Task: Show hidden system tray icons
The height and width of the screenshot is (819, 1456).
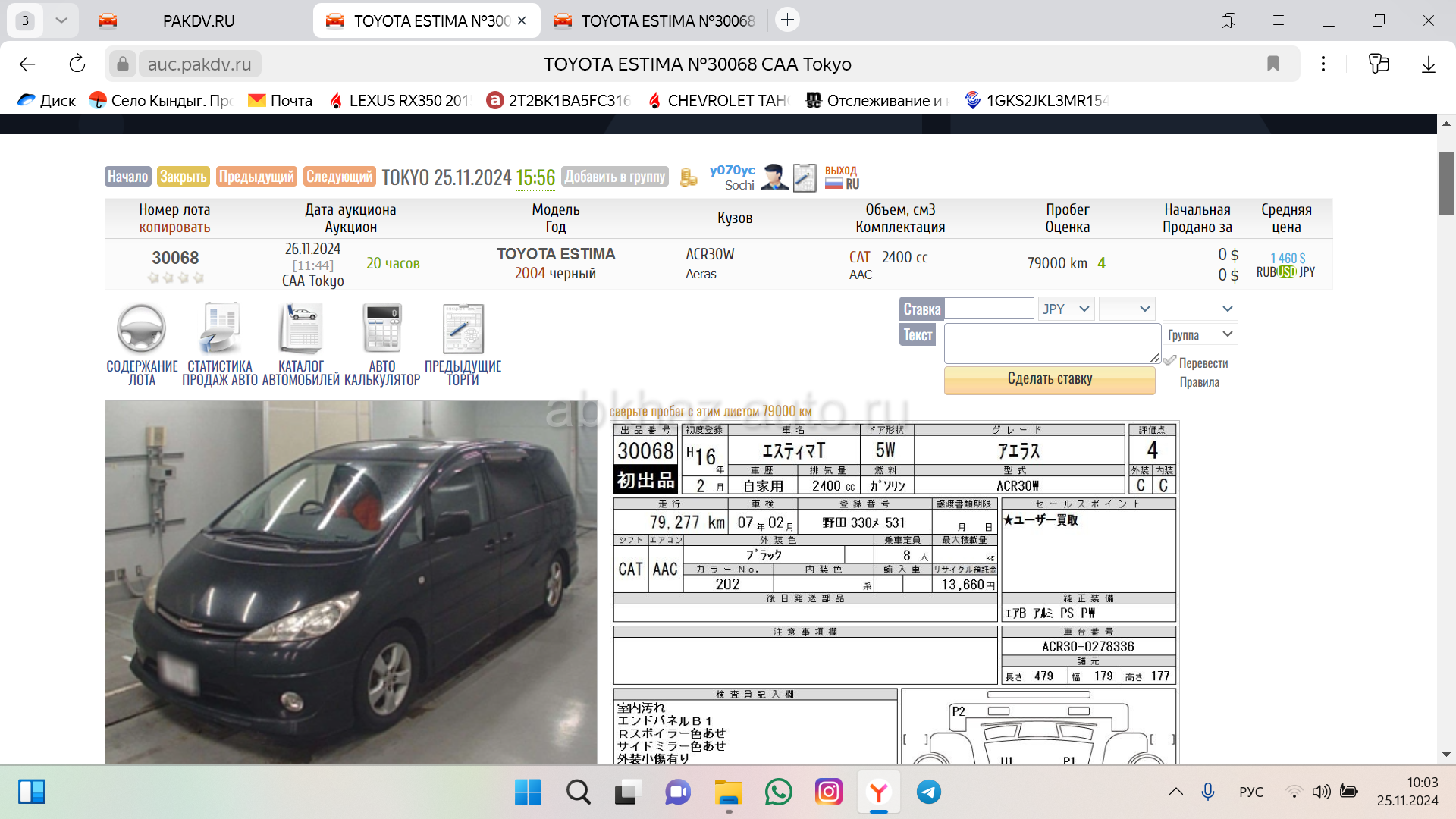Action: tap(1176, 792)
